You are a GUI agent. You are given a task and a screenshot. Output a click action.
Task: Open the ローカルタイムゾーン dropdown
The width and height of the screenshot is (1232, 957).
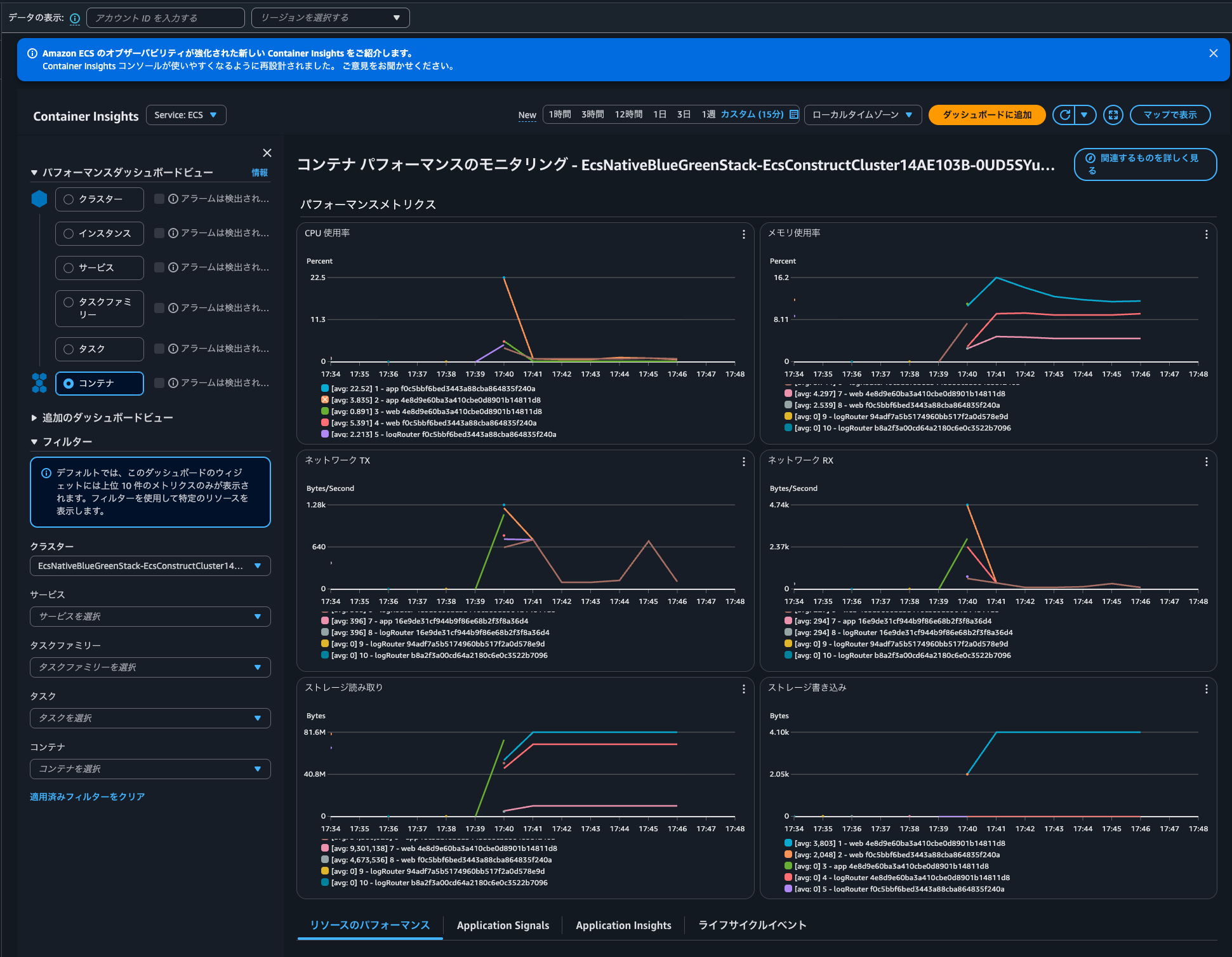pyautogui.click(x=862, y=115)
